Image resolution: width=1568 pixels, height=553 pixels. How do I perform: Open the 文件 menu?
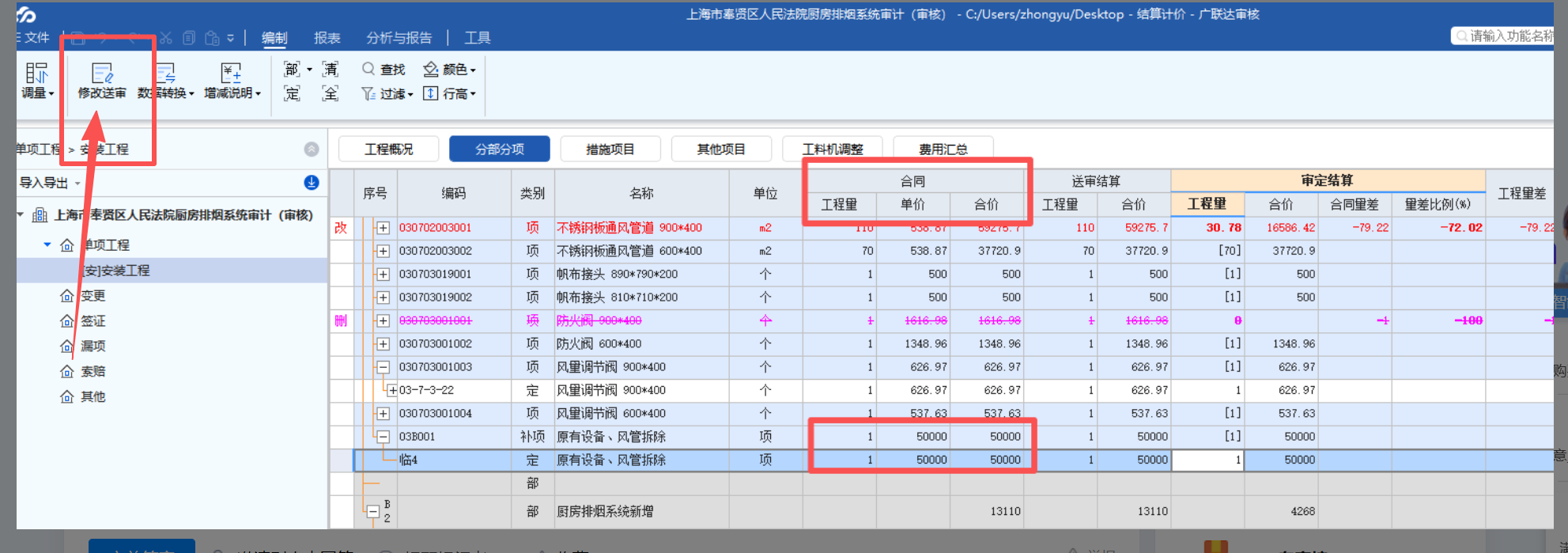coord(33,37)
